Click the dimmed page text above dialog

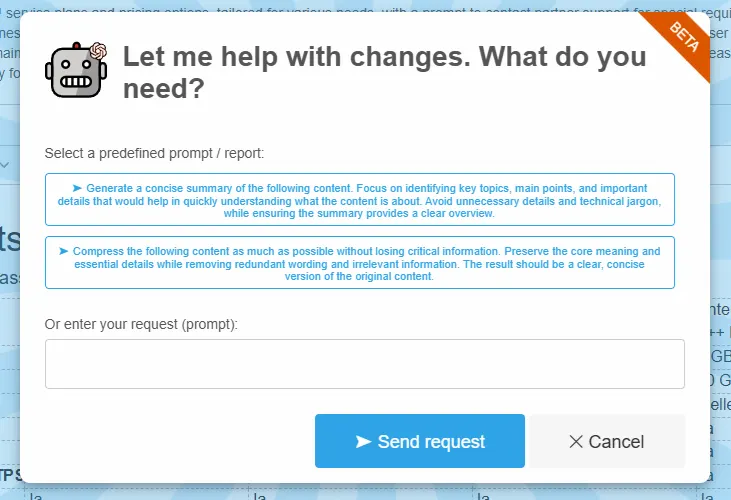[x=364, y=6]
